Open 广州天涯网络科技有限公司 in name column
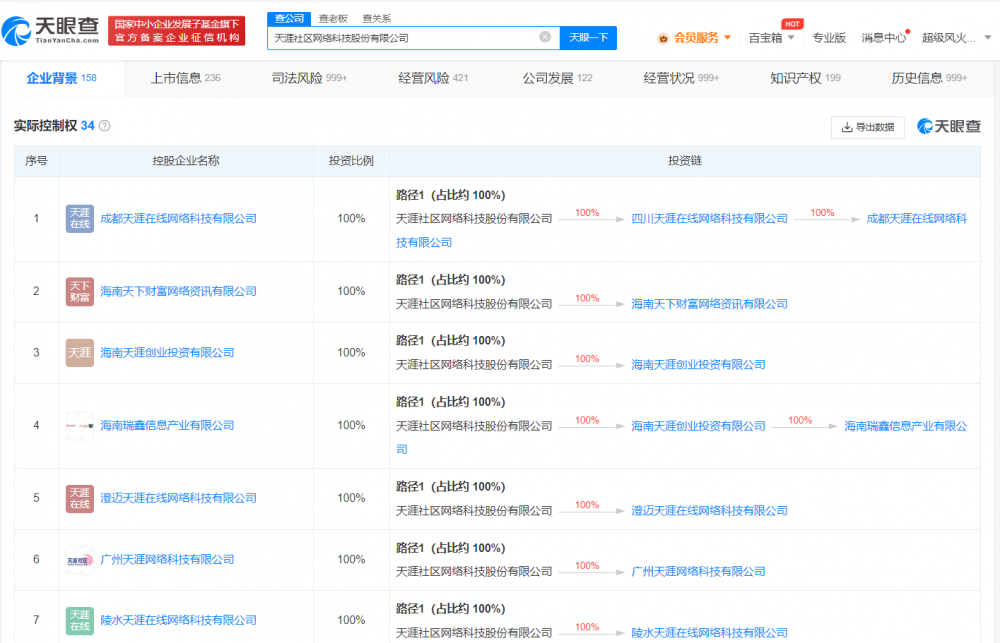 tap(167, 559)
